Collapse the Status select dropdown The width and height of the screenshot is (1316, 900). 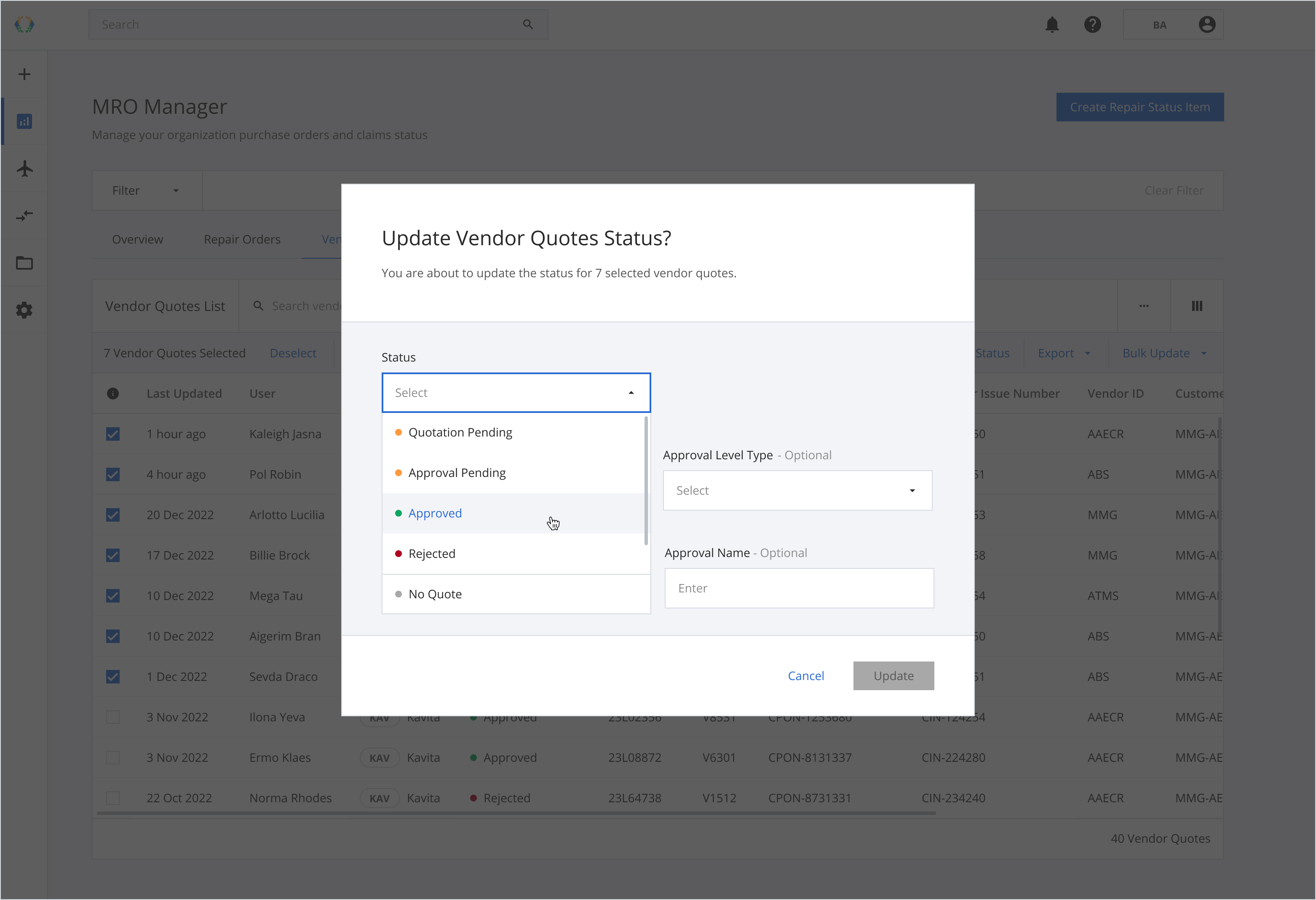516,393
